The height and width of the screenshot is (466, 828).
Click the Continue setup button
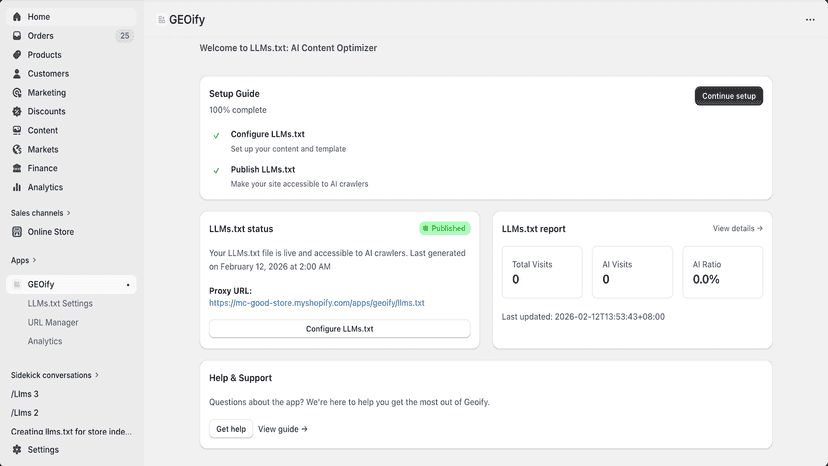click(x=729, y=96)
